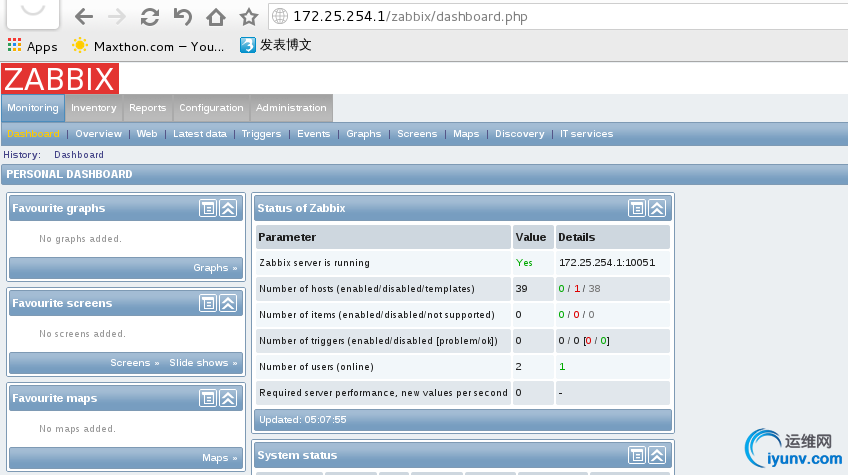
Task: Collapse the Favourite screens widget
Action: click(228, 303)
